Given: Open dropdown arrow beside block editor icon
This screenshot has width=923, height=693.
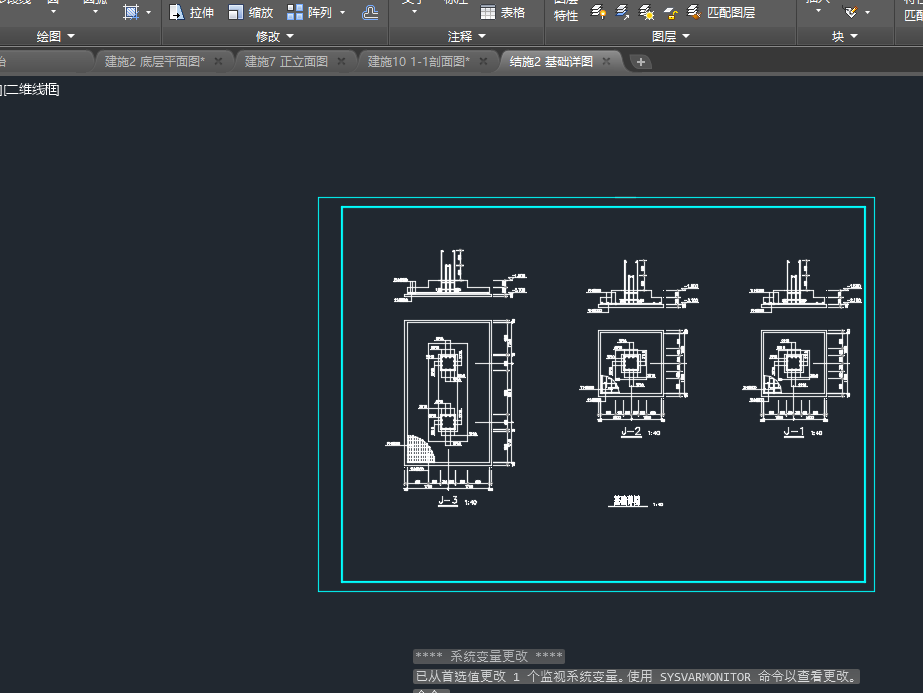Looking at the screenshot, I should point(867,12).
